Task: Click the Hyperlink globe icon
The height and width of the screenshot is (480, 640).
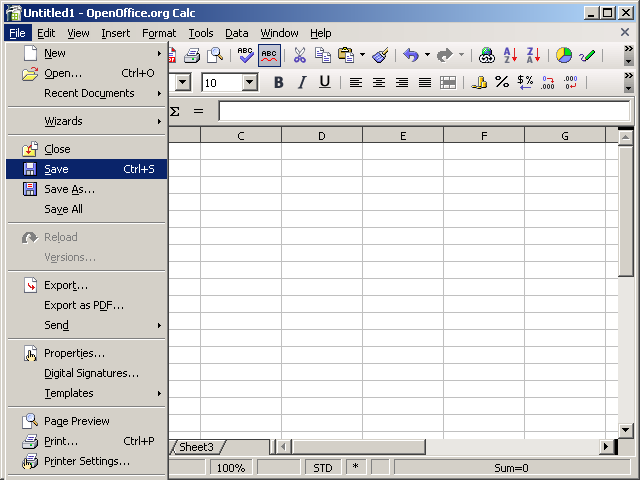Action: [x=487, y=55]
